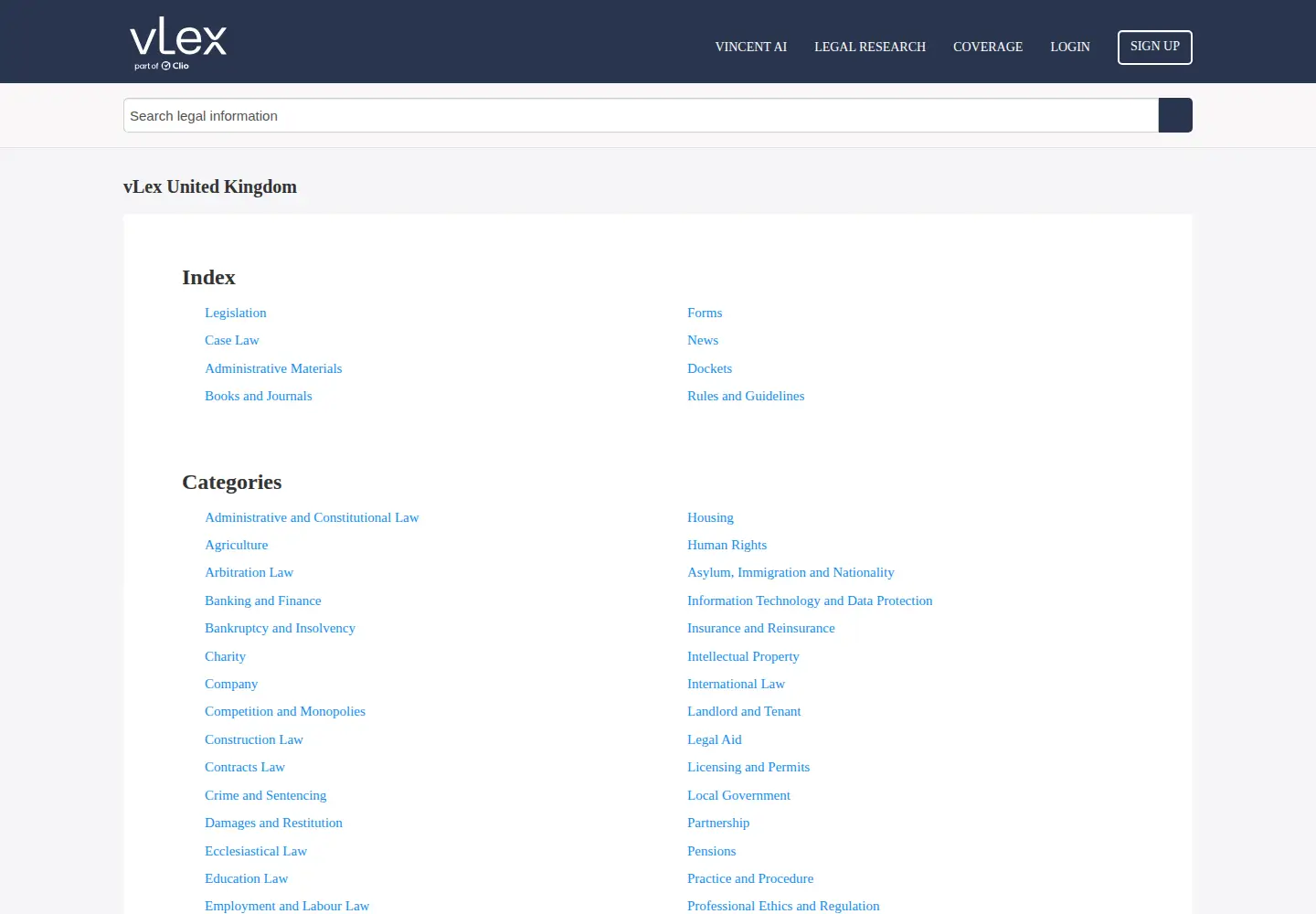
Task: Open the Legal Research menu item
Action: [870, 47]
